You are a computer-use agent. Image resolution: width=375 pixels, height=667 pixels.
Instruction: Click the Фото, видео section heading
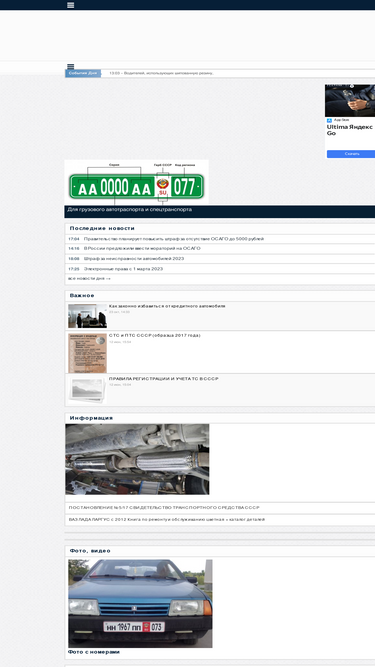click(90, 551)
